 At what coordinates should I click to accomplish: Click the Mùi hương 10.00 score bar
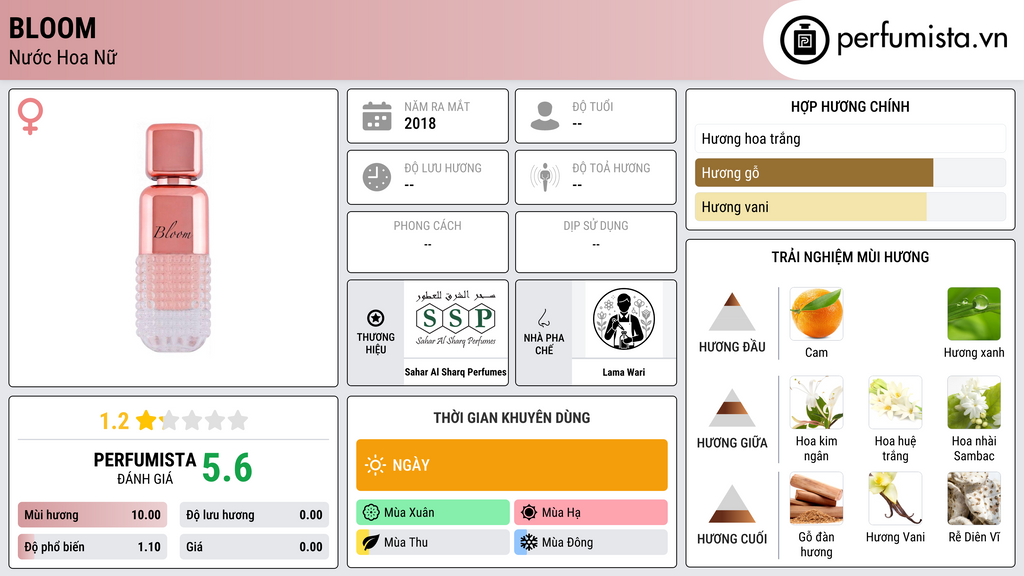click(92, 515)
